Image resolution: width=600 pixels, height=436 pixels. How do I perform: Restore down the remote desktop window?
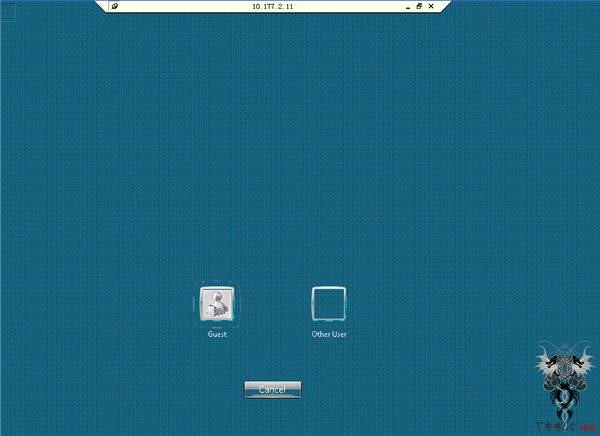pyautogui.click(x=420, y=6)
